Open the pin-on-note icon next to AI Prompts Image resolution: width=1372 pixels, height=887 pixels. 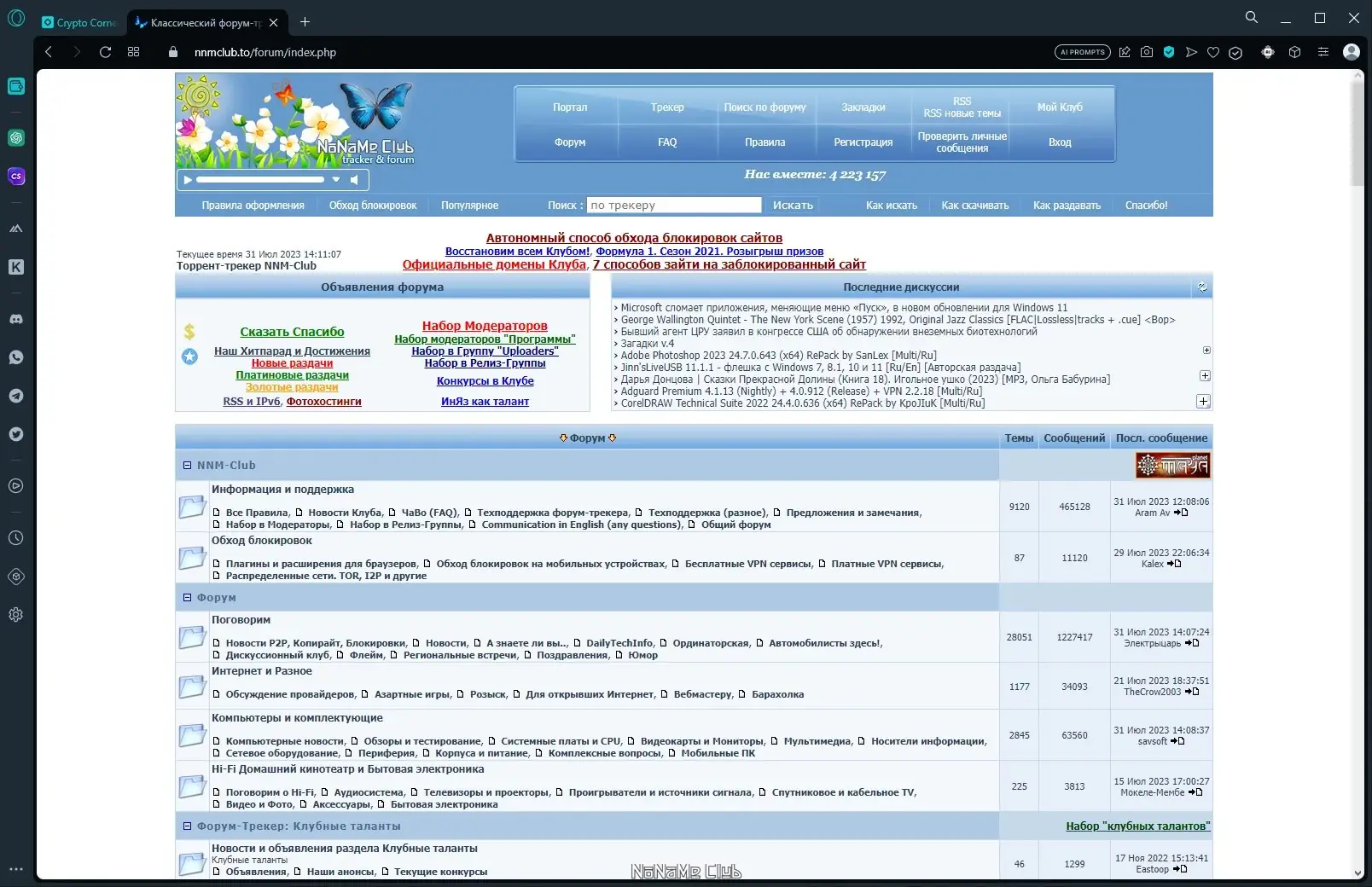pos(1125,52)
